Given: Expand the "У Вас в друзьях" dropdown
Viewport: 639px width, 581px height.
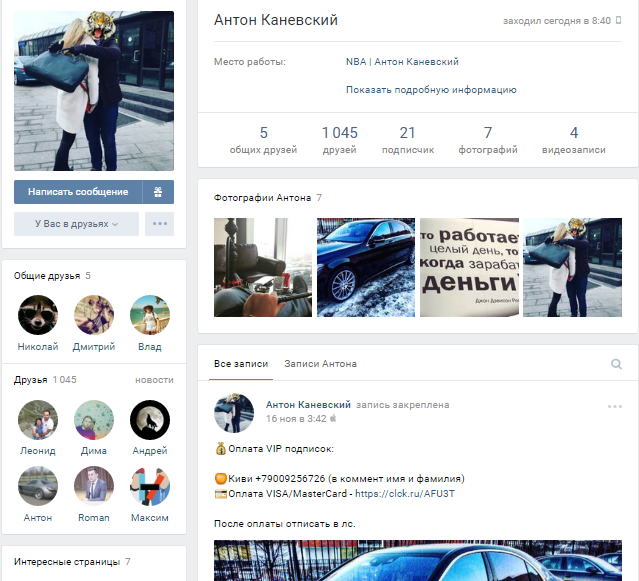Looking at the screenshot, I should pyautogui.click(x=77, y=224).
